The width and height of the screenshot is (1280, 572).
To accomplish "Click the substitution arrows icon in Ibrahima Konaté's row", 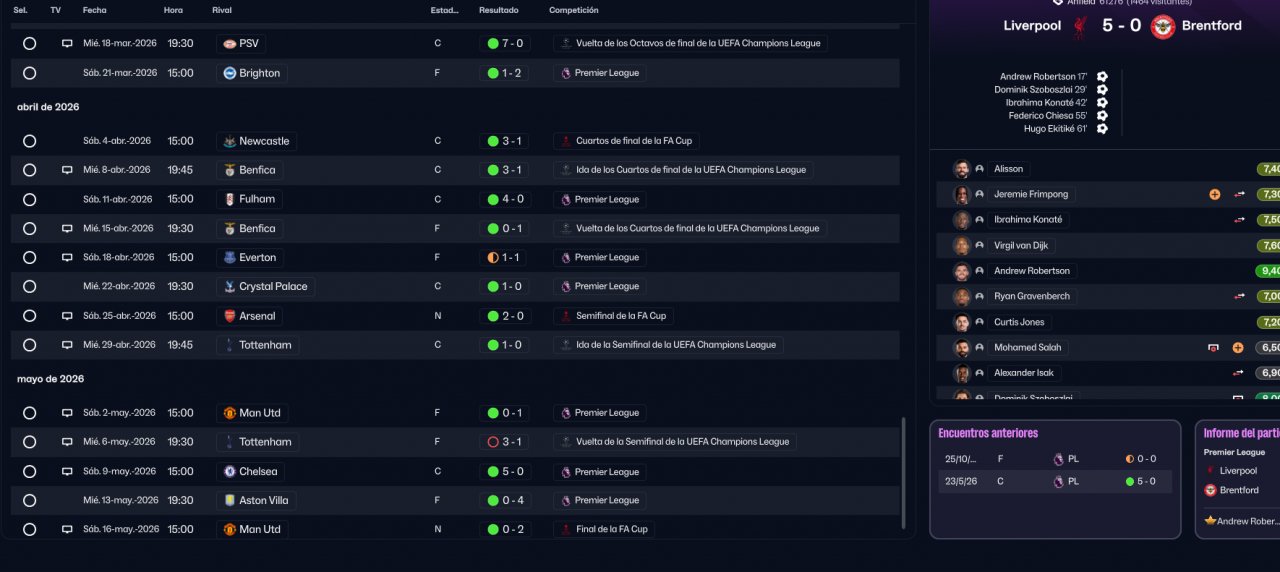I will (x=1239, y=220).
